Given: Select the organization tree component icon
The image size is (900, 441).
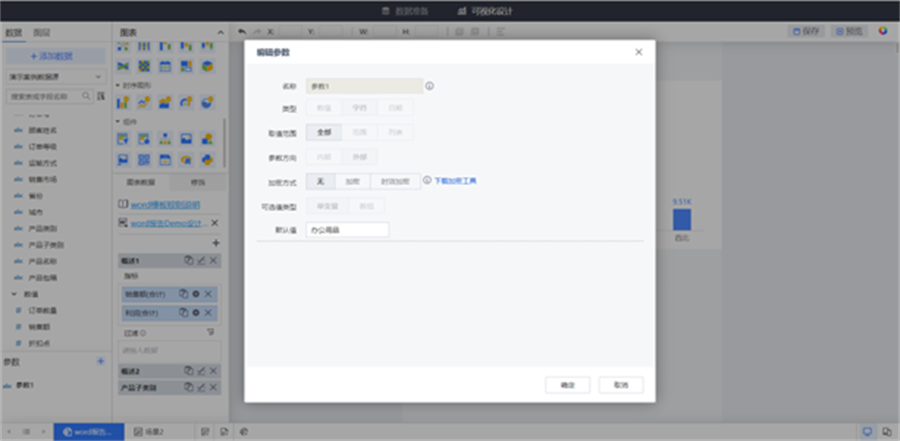Looking at the screenshot, I should click(x=165, y=139).
